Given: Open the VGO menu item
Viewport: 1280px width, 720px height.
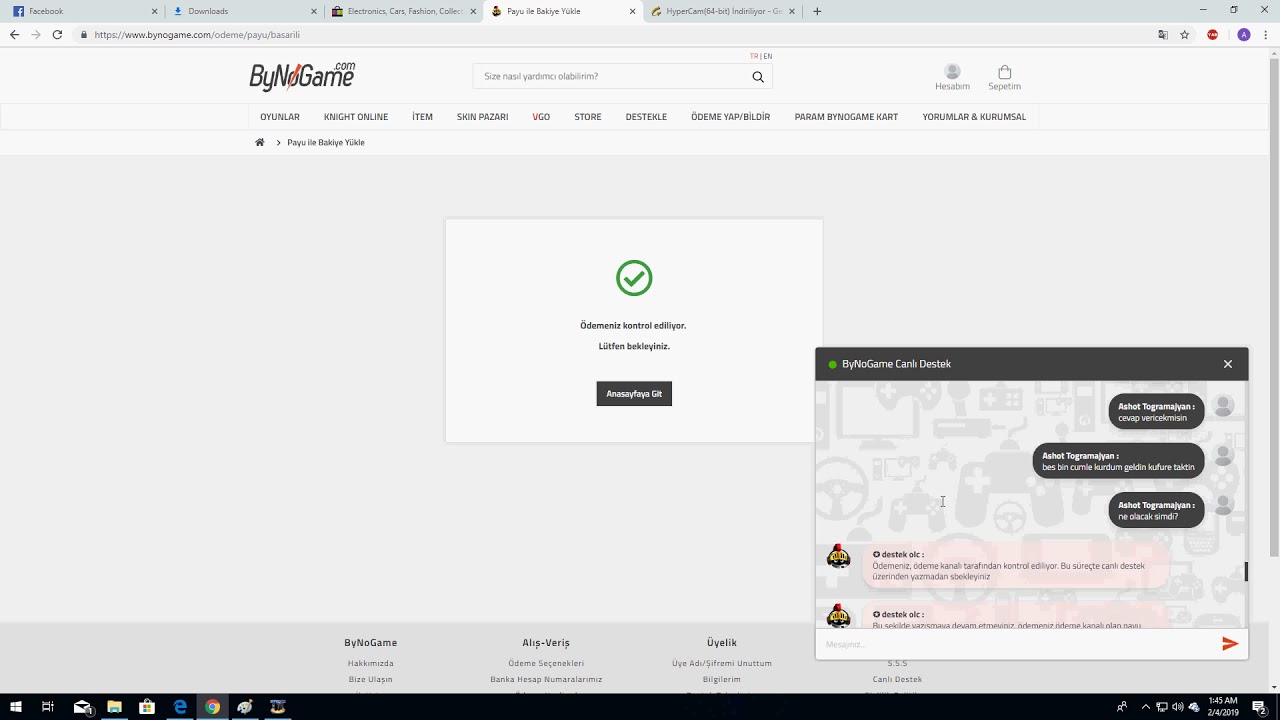Looking at the screenshot, I should (x=541, y=117).
